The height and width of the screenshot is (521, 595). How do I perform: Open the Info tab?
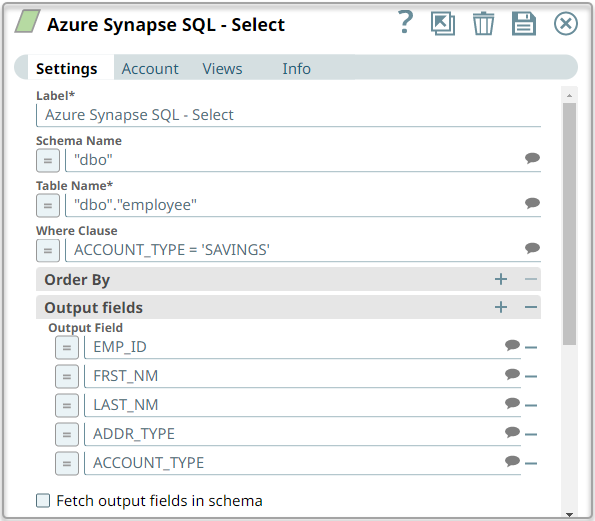coord(296,69)
